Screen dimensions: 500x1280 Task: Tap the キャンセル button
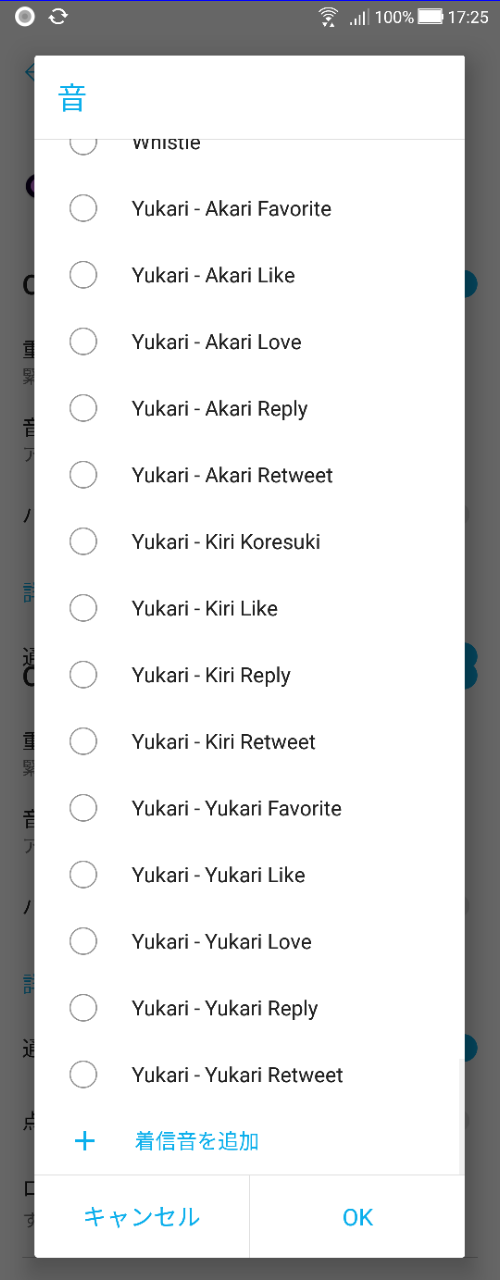coord(142,1217)
